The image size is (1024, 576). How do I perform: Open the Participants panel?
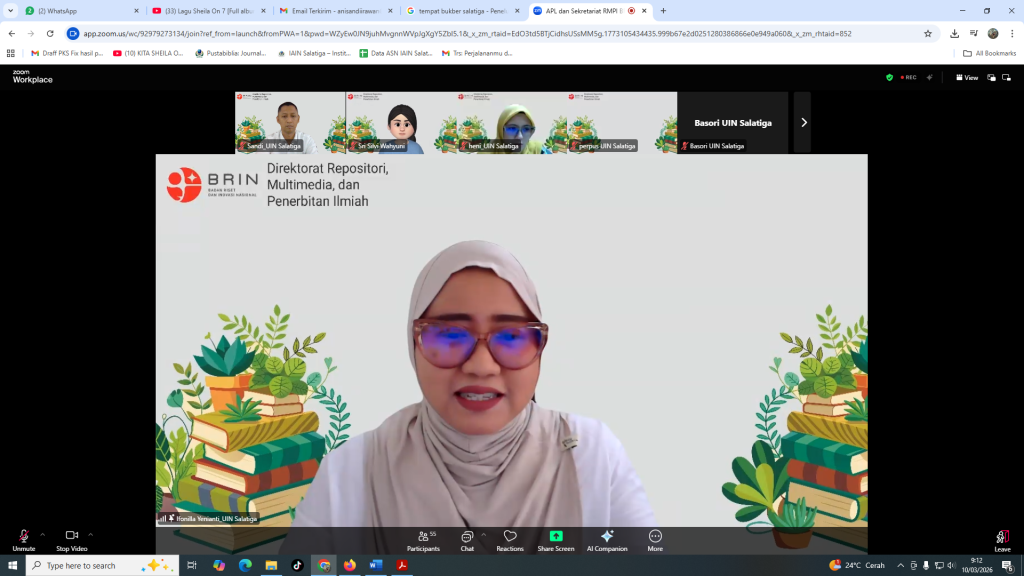click(x=423, y=541)
